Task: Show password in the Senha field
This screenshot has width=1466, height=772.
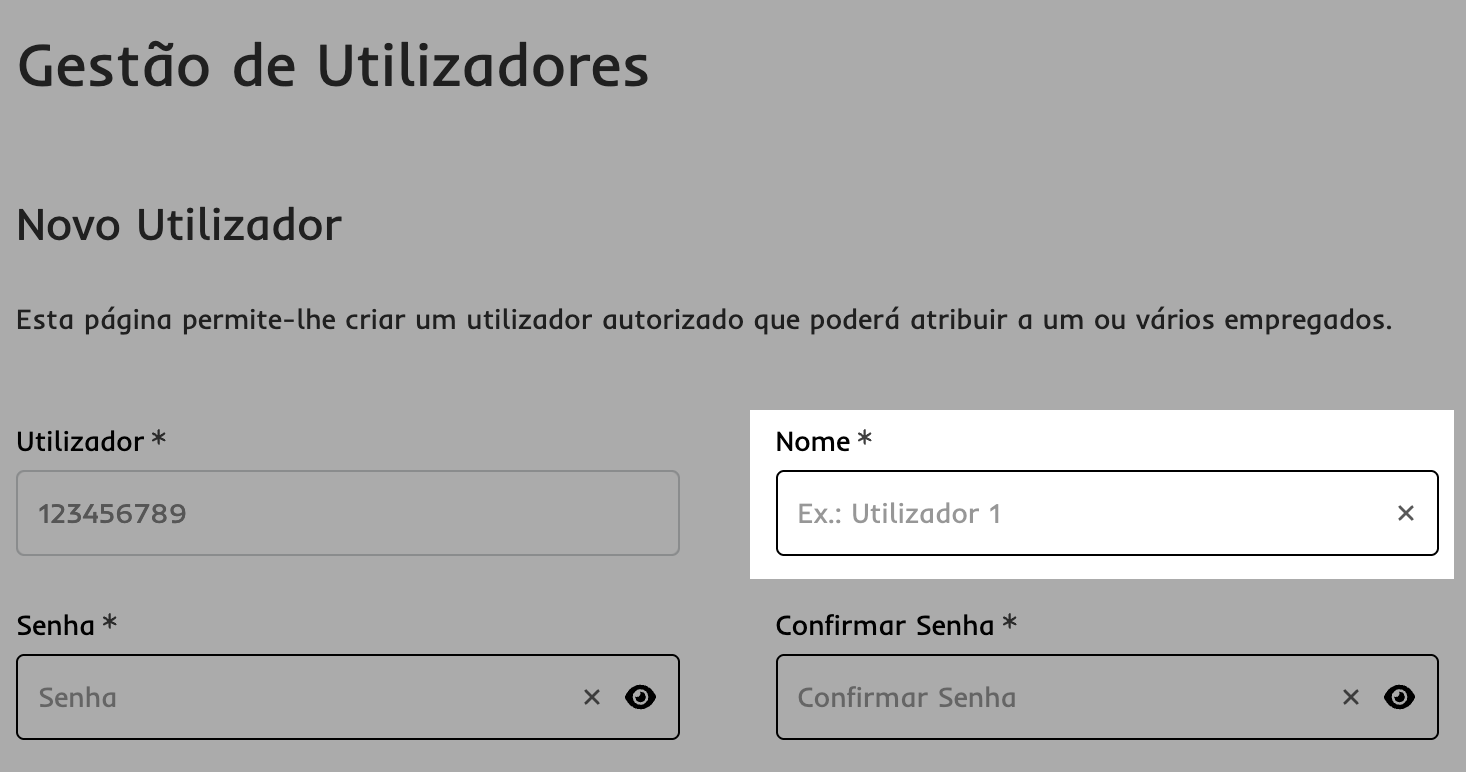Action: 640,697
